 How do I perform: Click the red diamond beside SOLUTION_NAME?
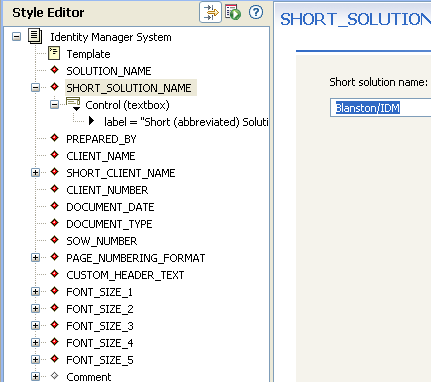[x=55, y=70]
